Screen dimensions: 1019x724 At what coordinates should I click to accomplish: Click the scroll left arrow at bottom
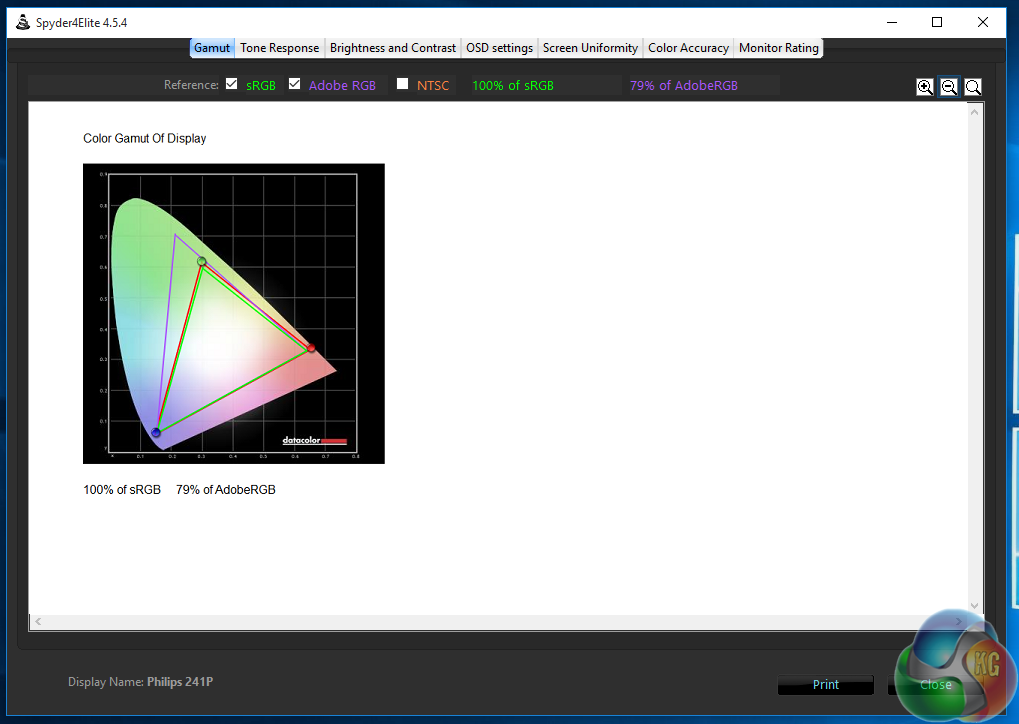tap(37, 622)
